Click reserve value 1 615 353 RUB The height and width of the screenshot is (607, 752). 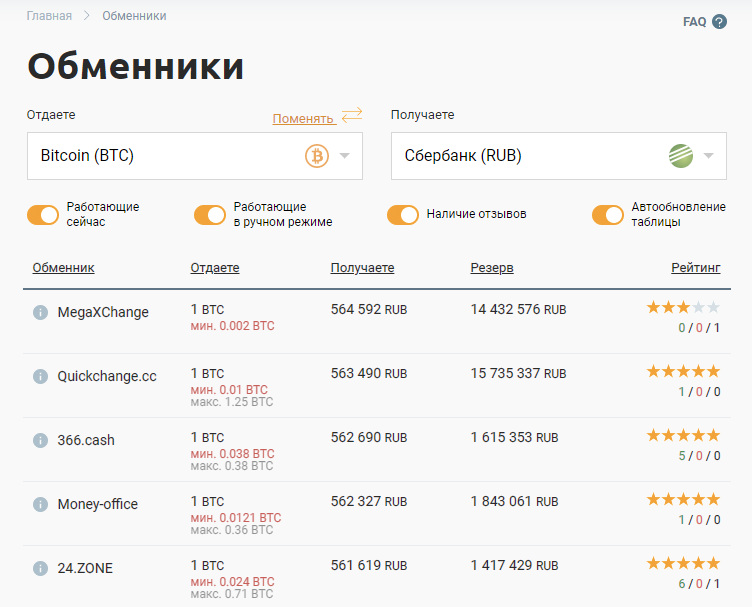coord(515,437)
